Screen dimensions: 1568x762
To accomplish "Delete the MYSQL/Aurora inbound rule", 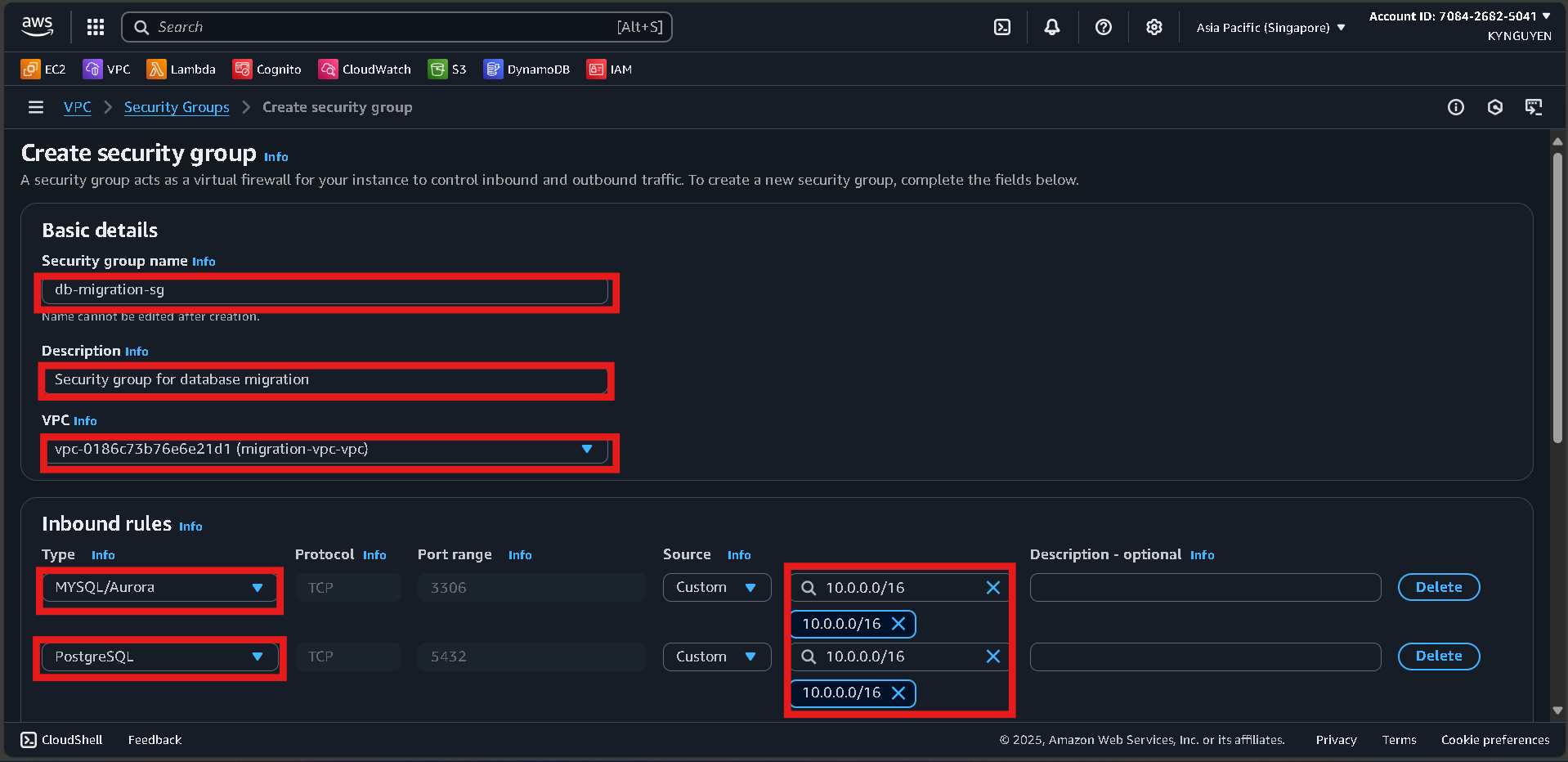I will coord(1438,587).
